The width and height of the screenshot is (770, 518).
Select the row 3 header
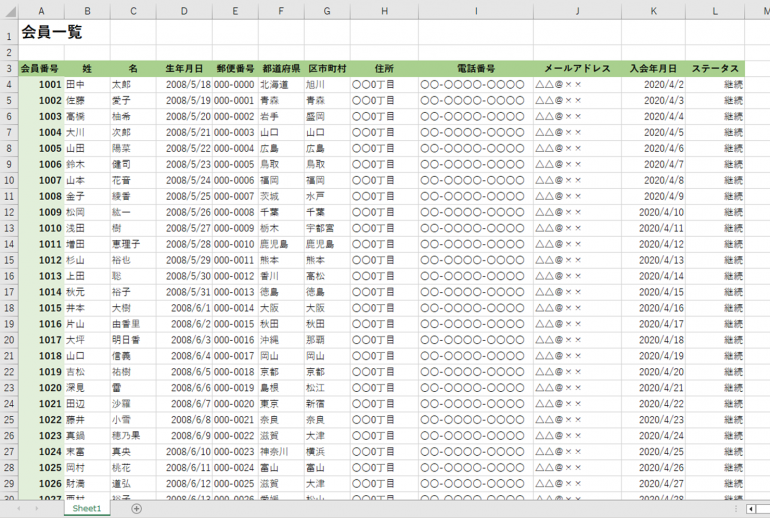coord(9,69)
